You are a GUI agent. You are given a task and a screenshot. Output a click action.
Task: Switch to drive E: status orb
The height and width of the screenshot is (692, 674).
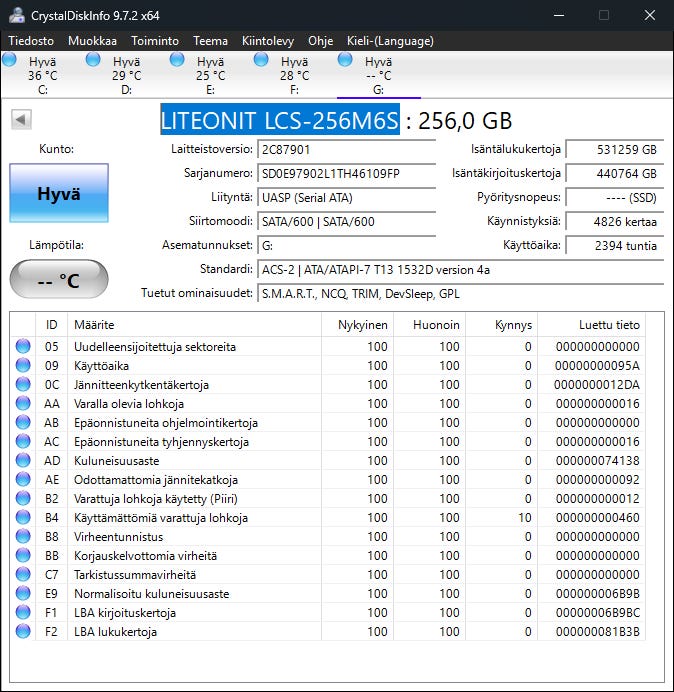[178, 60]
